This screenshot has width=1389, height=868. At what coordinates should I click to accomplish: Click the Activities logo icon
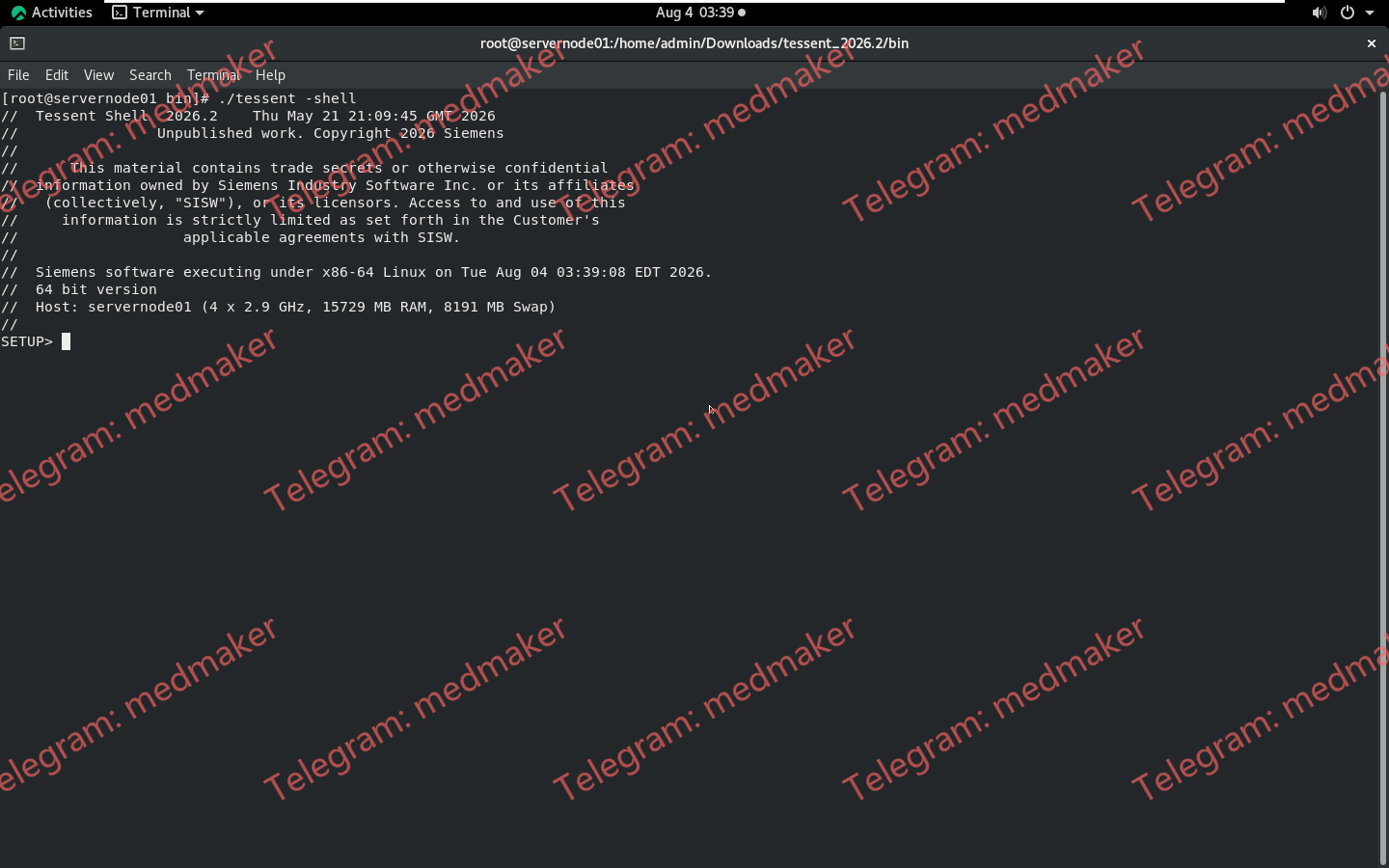point(18,13)
